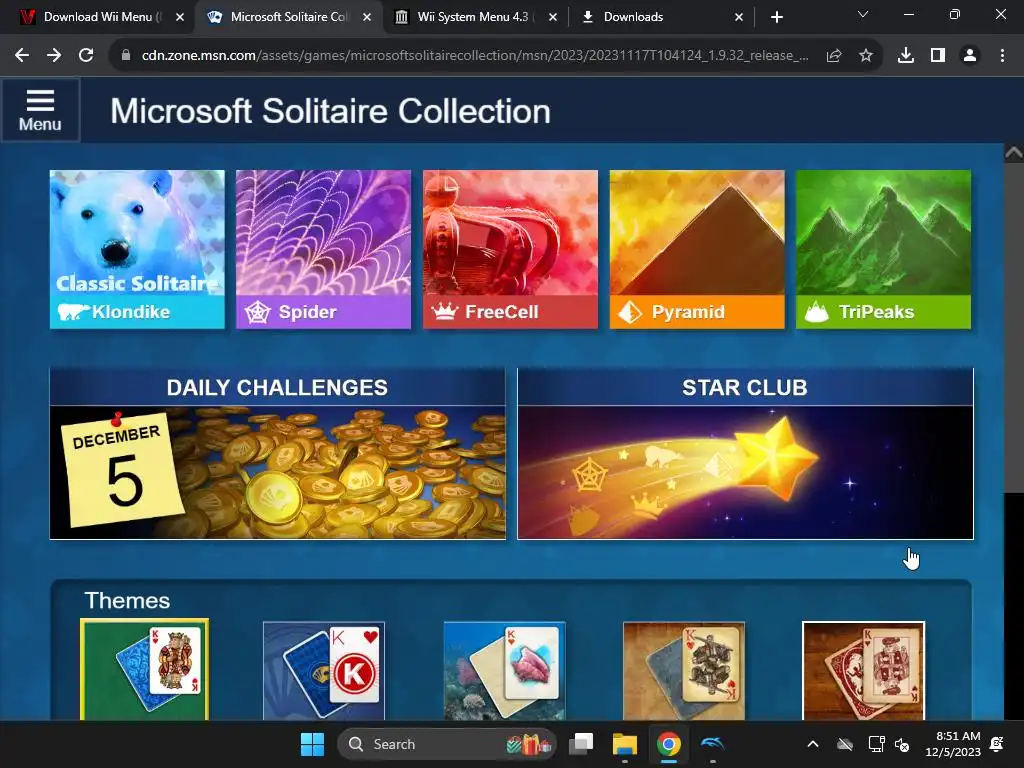Click the scroll up arrow
The image size is (1024, 768).
[x=1014, y=153]
